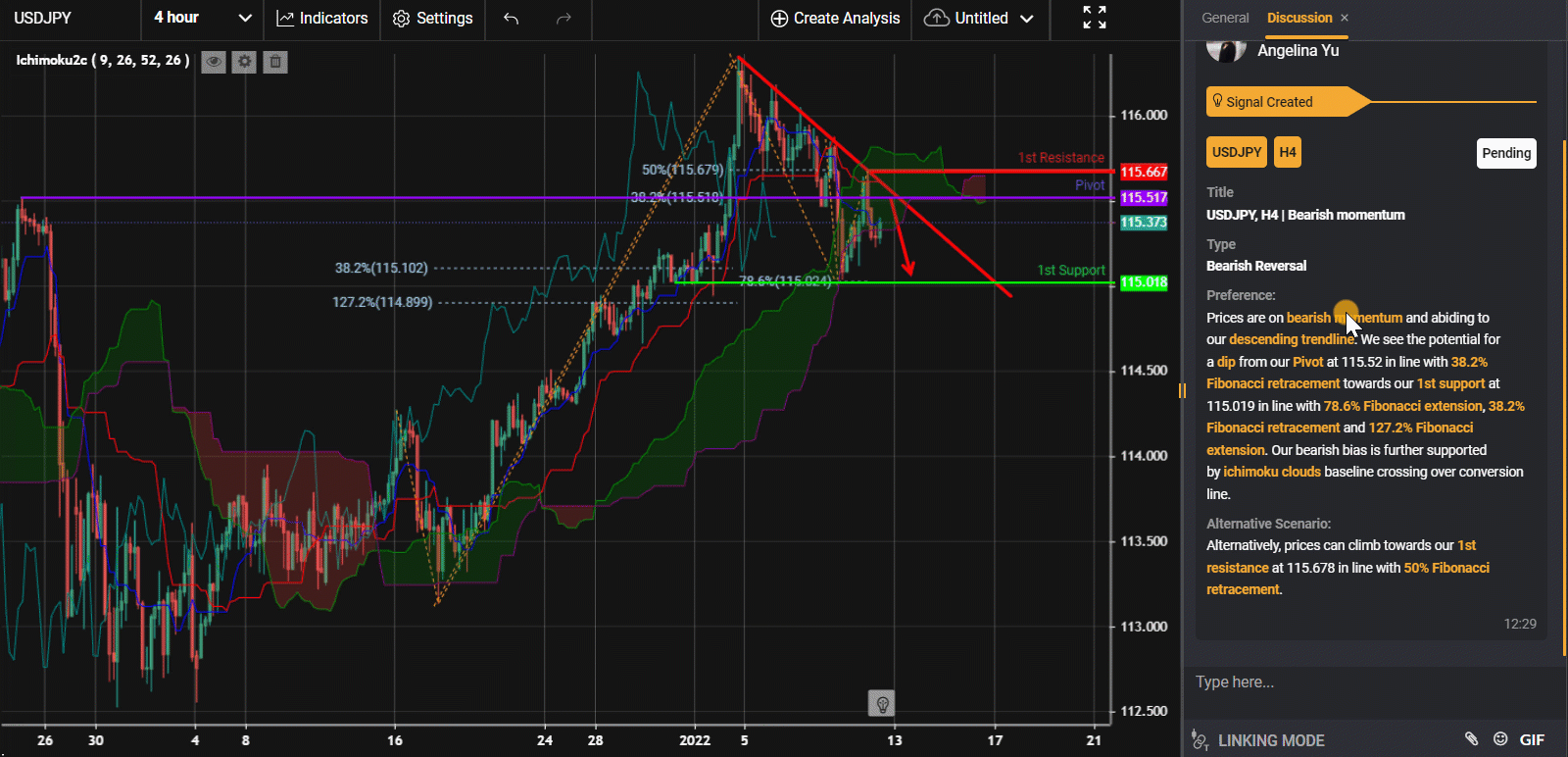Click the discussion panel scrollbar
Viewport: 1568px width, 757px height.
pyautogui.click(x=1564, y=397)
